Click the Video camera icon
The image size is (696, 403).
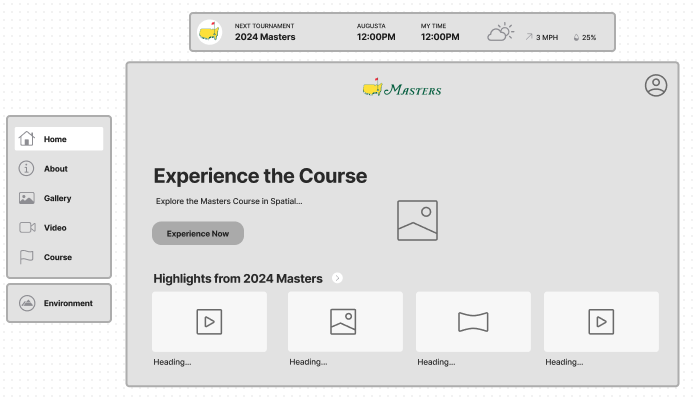pos(27,228)
